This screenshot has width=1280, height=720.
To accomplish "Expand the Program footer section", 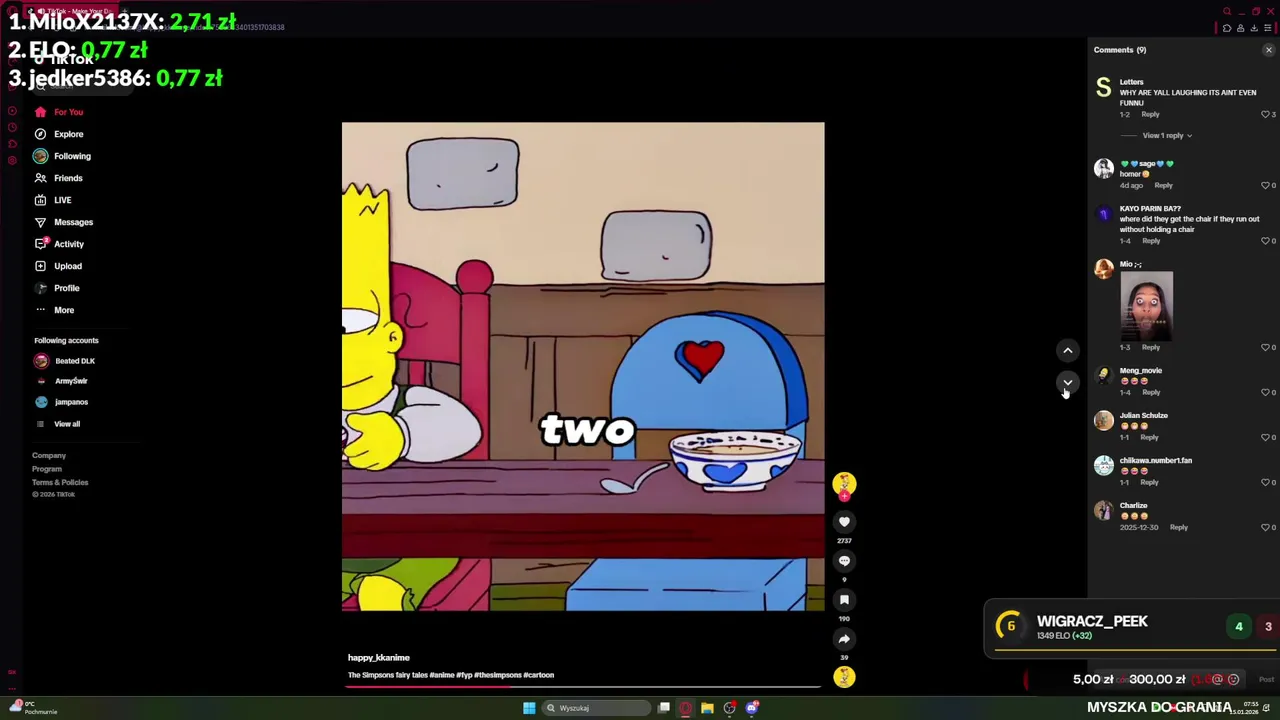I will coord(47,469).
